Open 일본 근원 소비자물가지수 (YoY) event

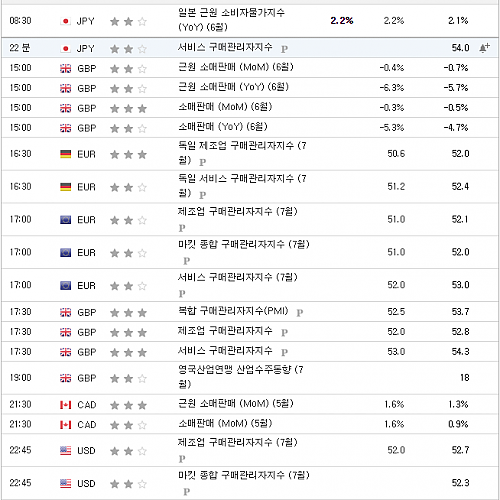tap(231, 20)
